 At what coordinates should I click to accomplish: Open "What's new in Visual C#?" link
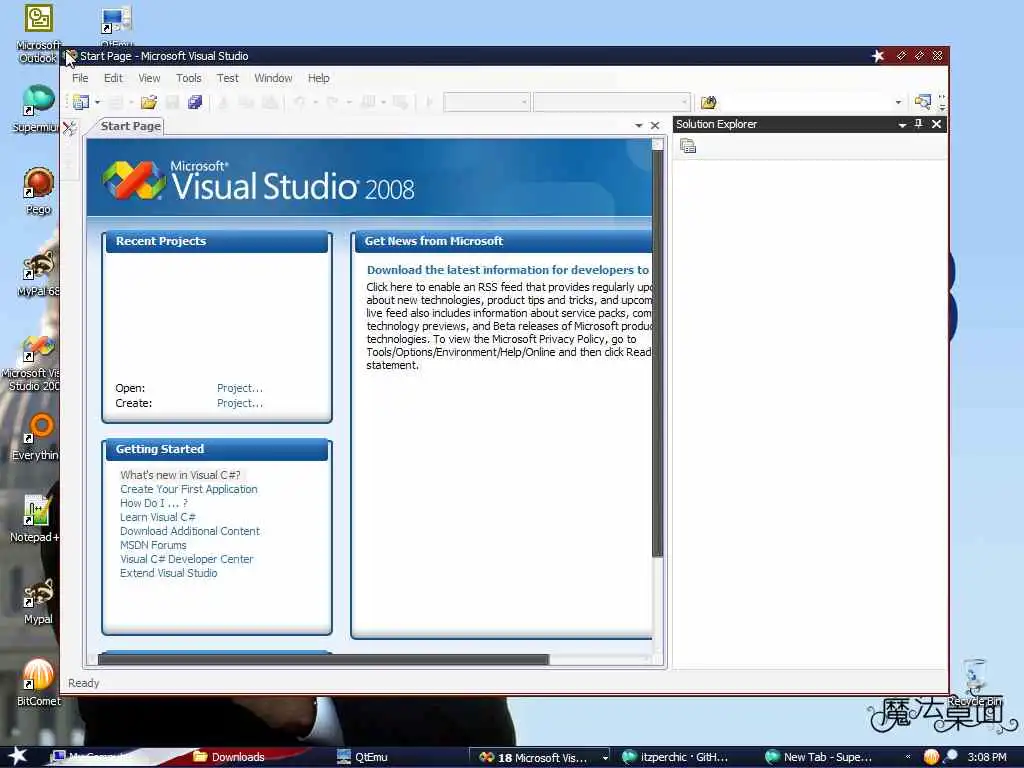180,475
